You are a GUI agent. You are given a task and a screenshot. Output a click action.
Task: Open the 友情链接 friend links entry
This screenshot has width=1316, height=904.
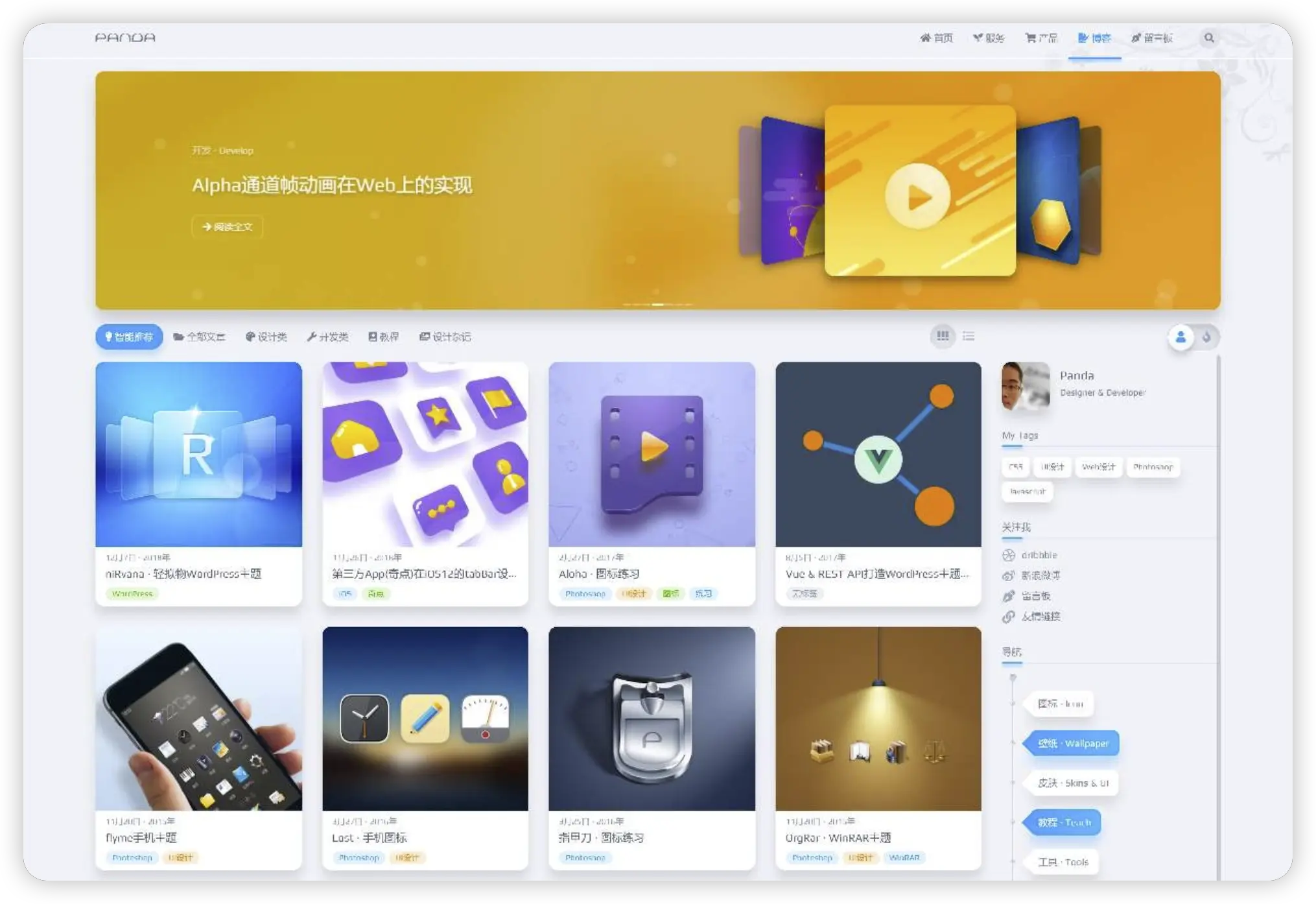1031,617
